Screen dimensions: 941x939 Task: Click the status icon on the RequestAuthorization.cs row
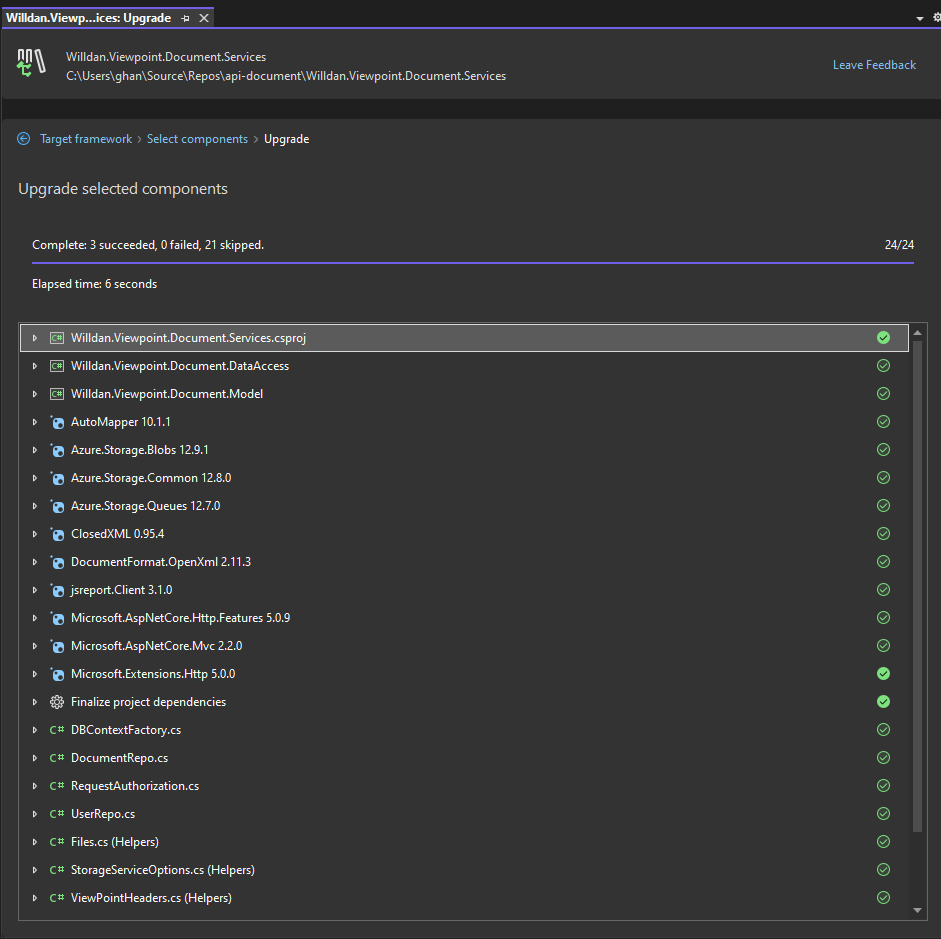(883, 786)
